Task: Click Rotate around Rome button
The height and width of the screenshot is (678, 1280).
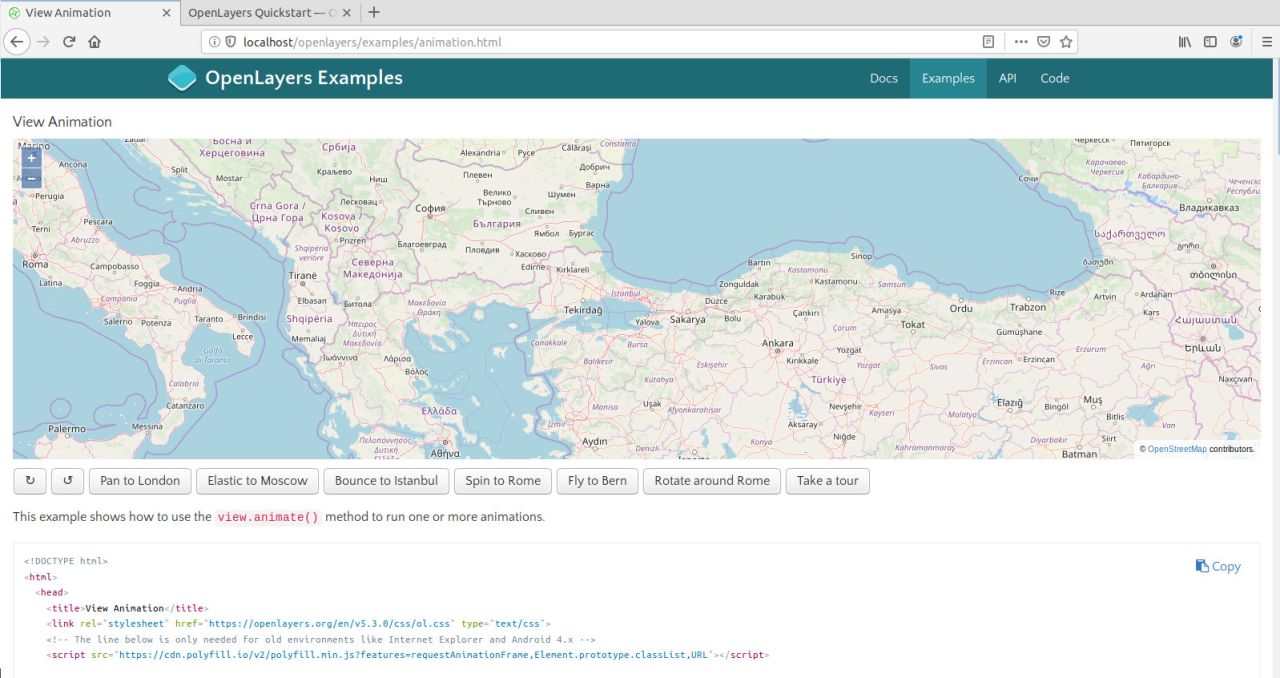Action: (x=712, y=481)
